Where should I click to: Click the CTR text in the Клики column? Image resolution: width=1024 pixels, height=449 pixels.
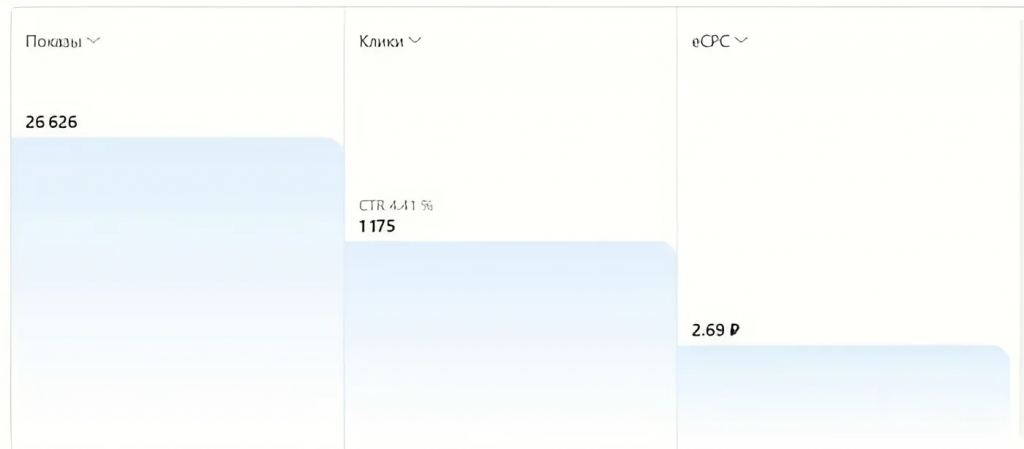[x=370, y=206]
